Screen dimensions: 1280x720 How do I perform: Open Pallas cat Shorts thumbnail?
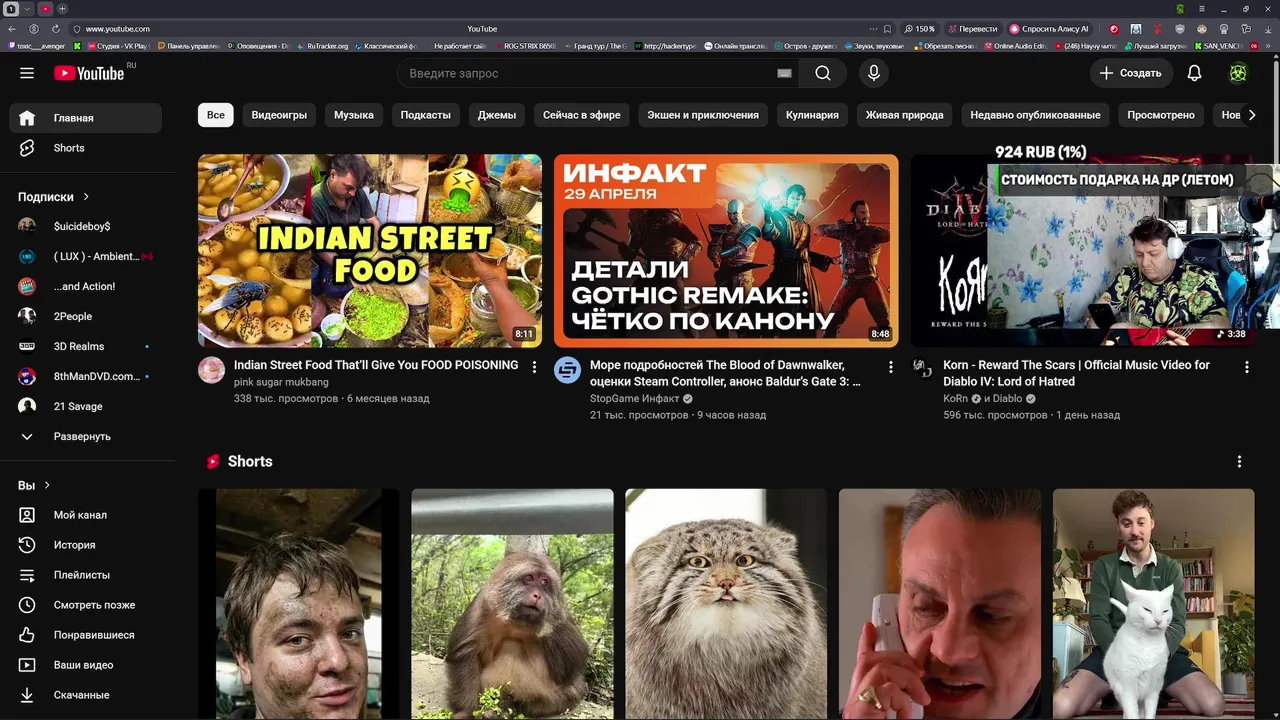coord(726,604)
